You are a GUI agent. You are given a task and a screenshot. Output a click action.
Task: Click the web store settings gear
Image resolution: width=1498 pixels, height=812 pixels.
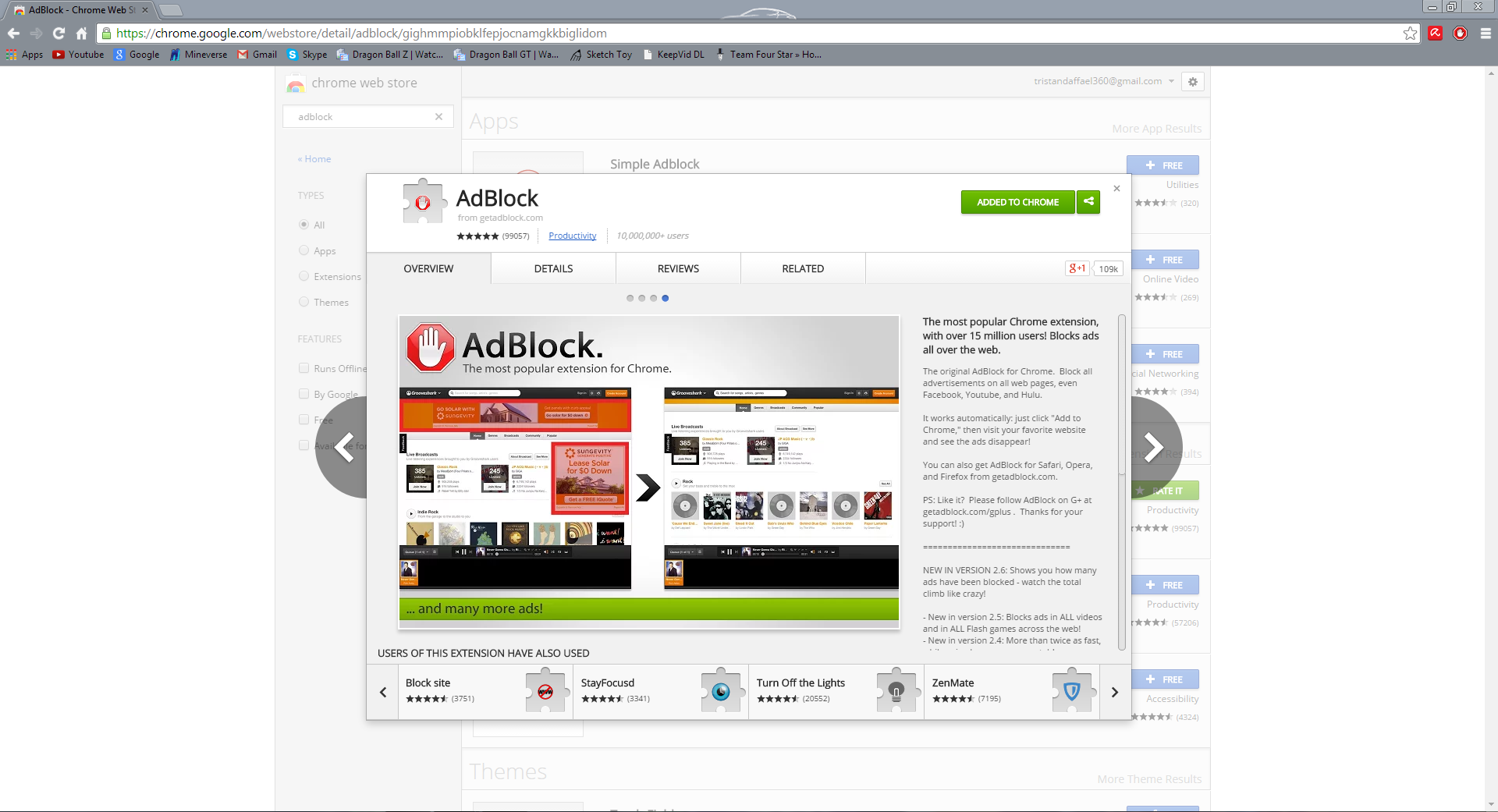(1193, 81)
